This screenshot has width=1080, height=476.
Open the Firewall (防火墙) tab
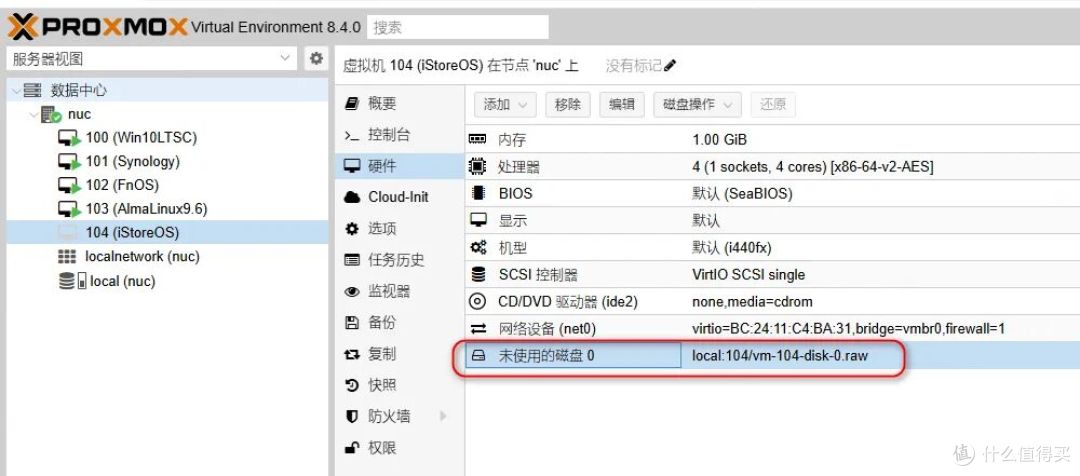399,416
